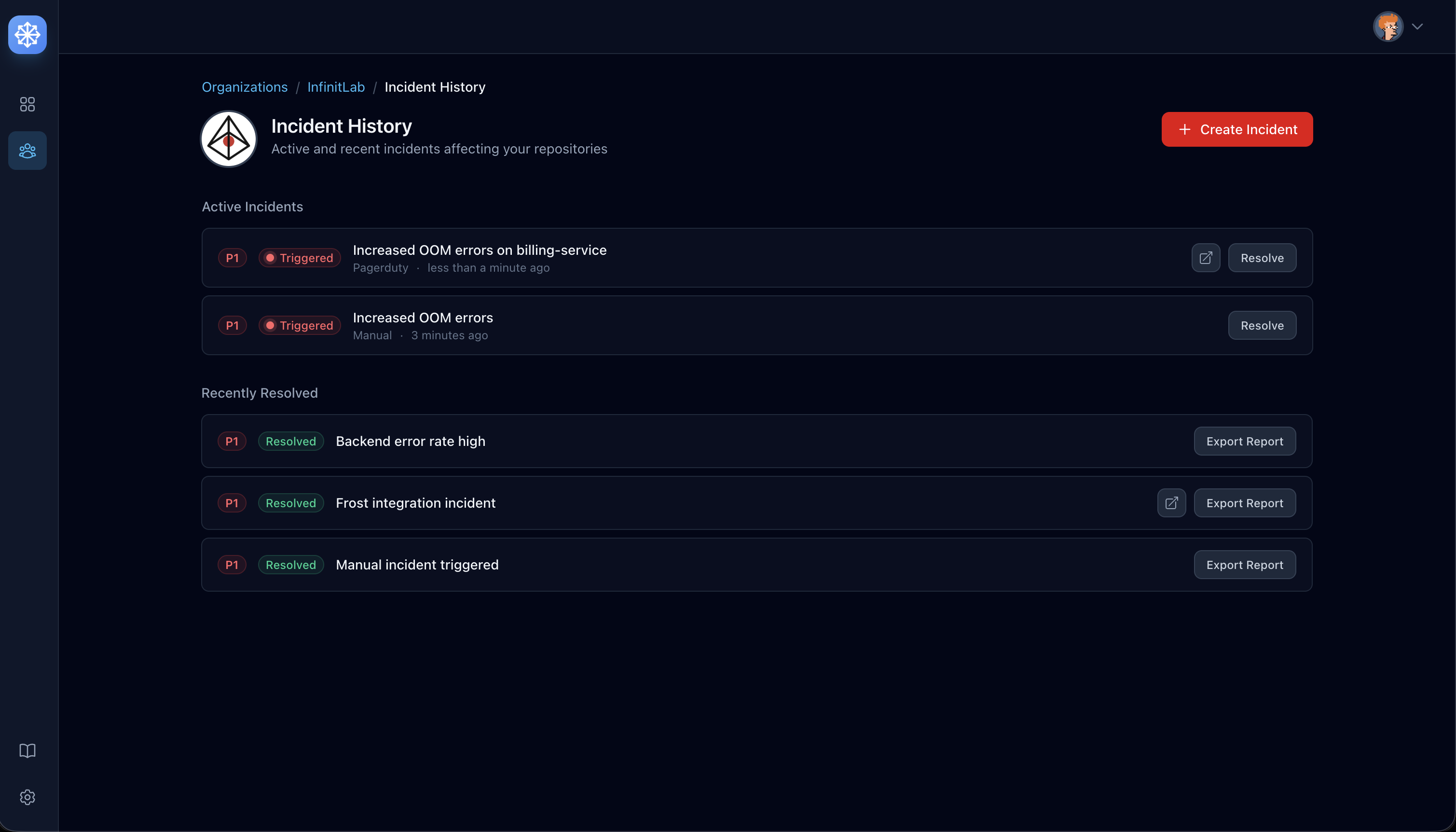1456x832 pixels.
Task: Select the organizations people icon in sidebar
Action: click(27, 151)
